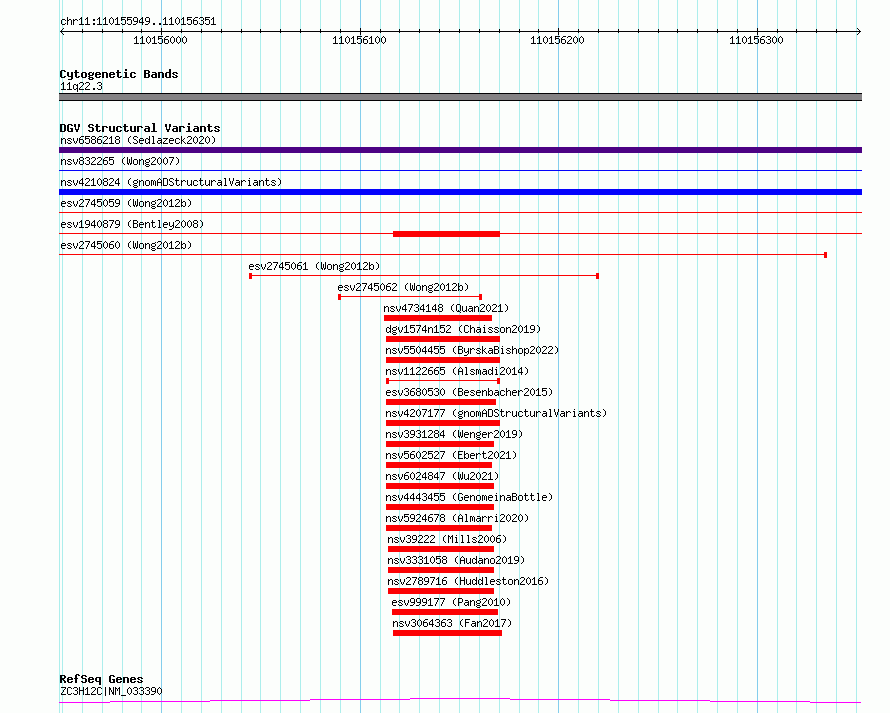Click the esv2745060 (Wong2012b) label

[126, 245]
